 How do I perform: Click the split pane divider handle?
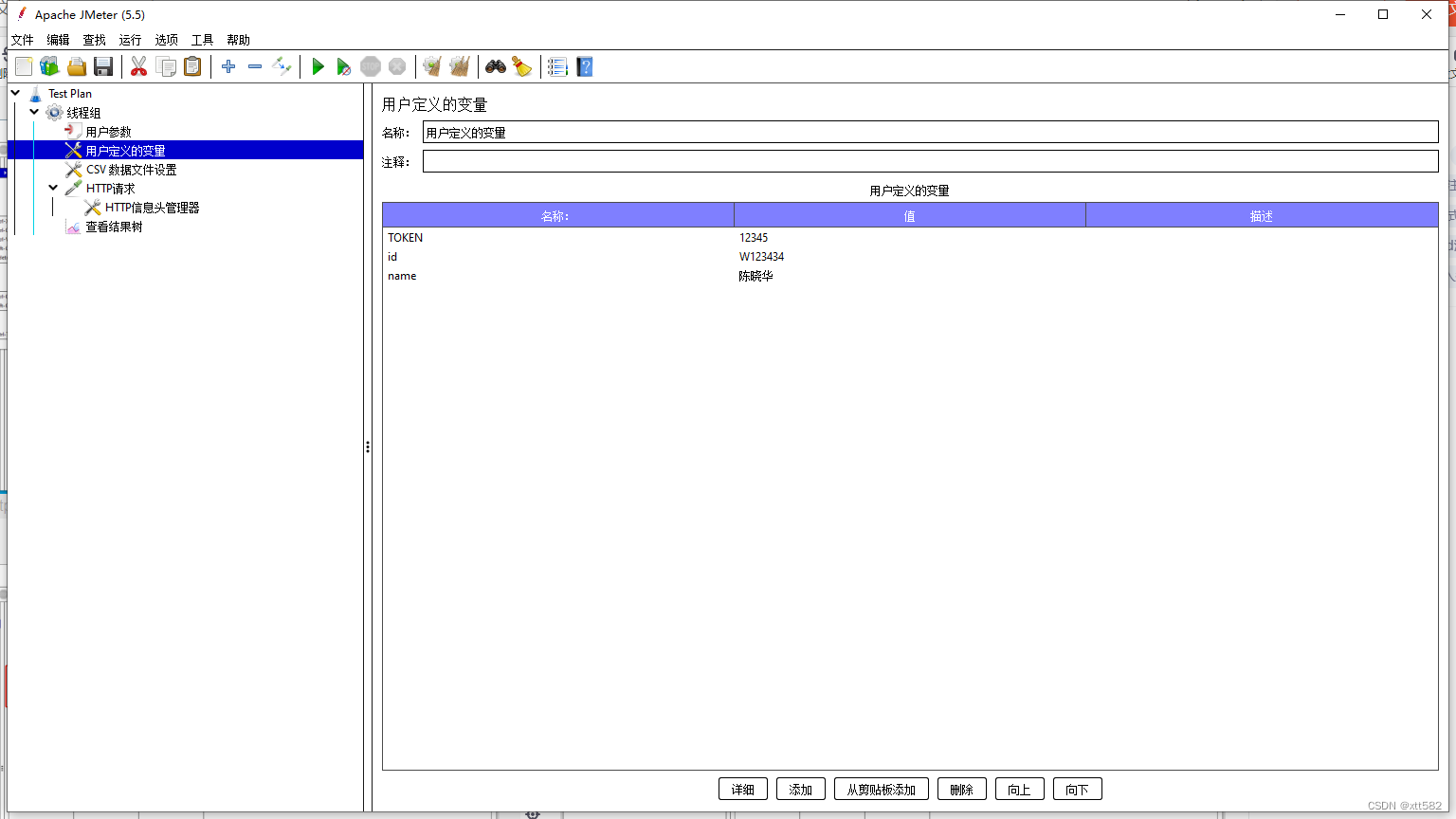(368, 446)
